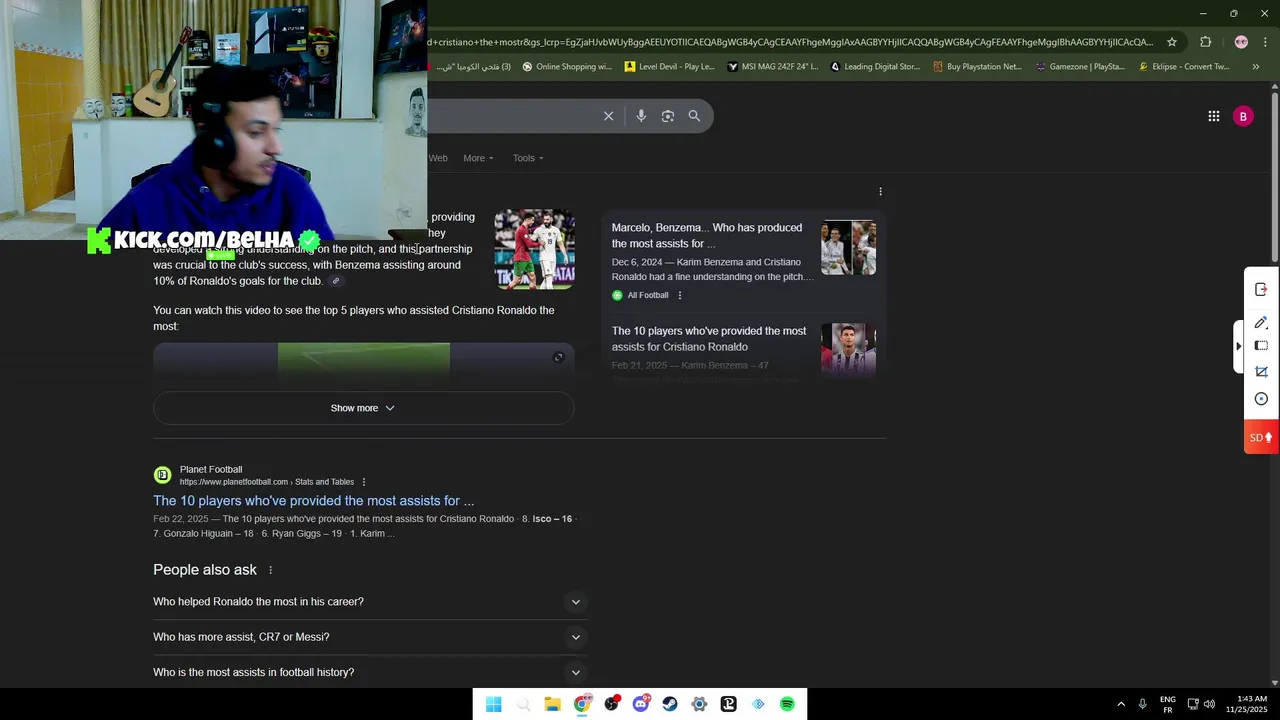Bookmark this page with the star
This screenshot has height=720, width=1280.
[1172, 42]
